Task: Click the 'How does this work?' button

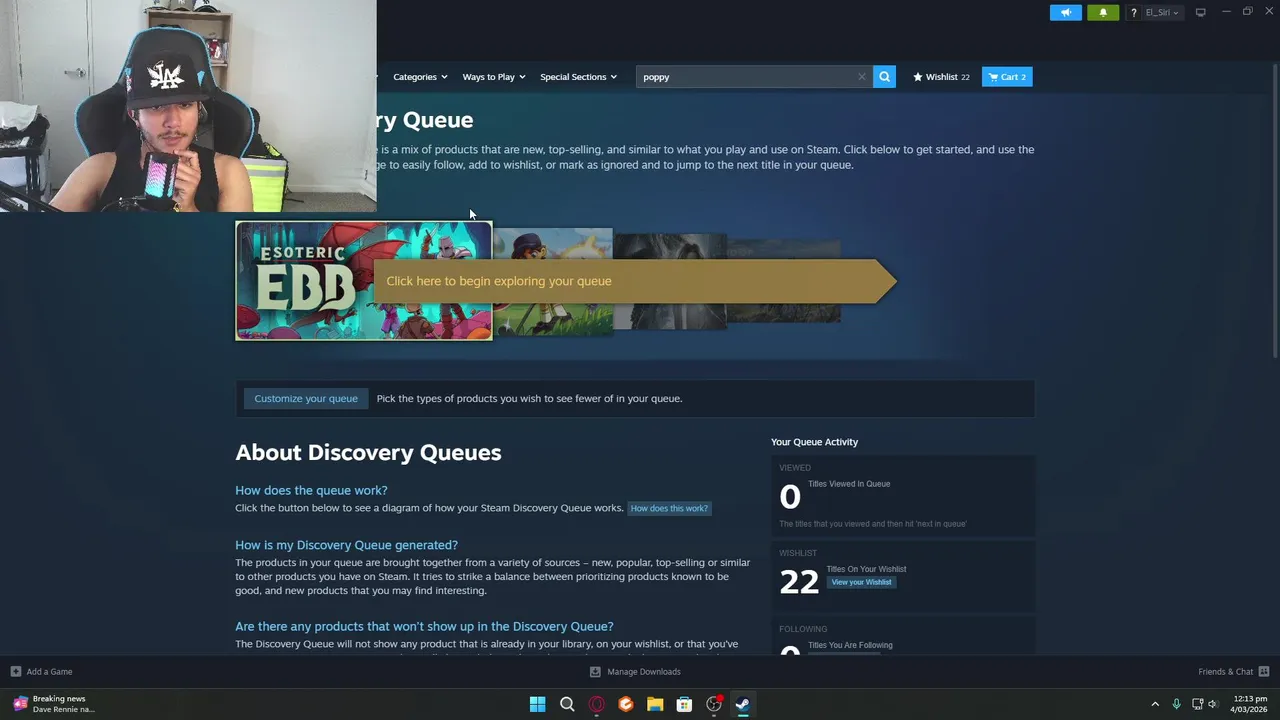Action: pos(669,508)
